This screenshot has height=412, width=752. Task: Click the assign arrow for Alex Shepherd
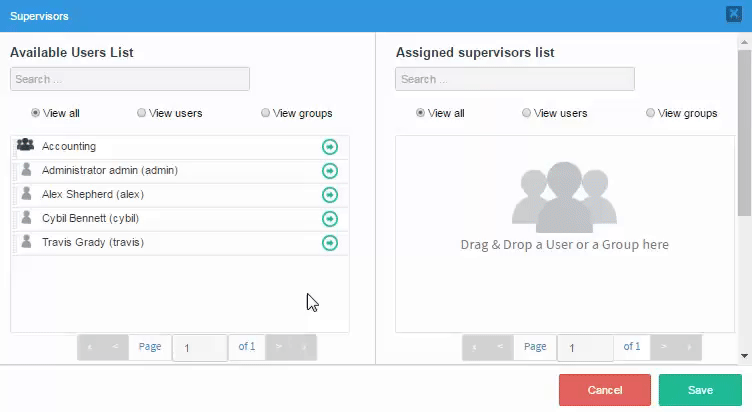(330, 195)
